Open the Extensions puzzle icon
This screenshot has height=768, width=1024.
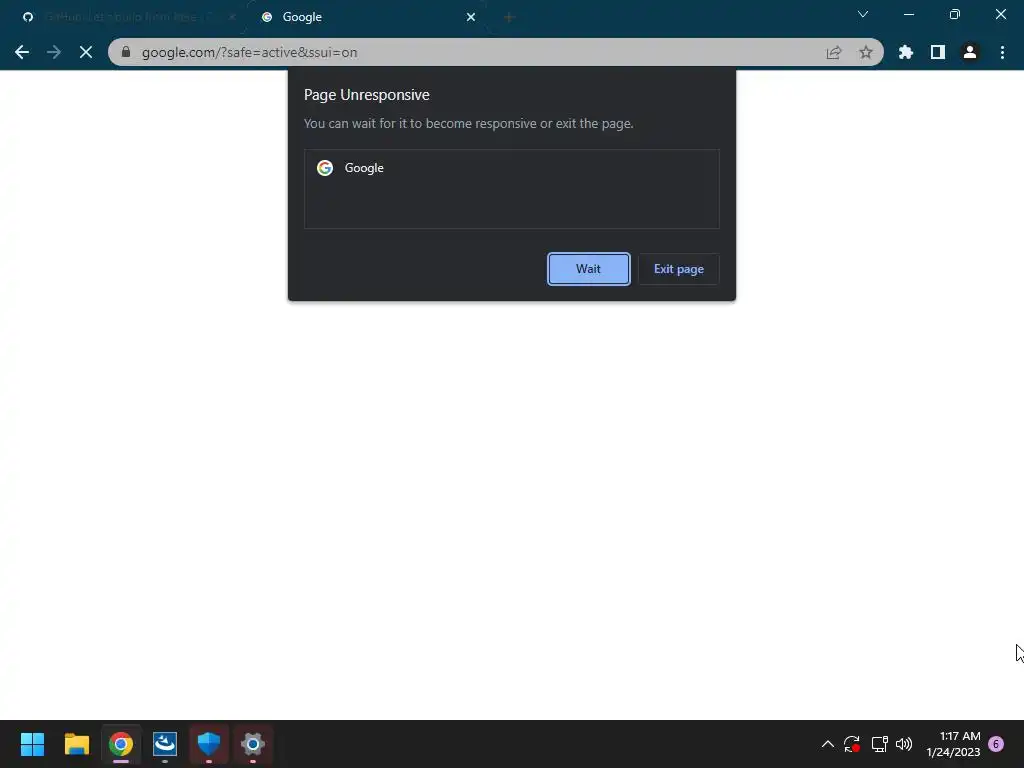pos(906,52)
